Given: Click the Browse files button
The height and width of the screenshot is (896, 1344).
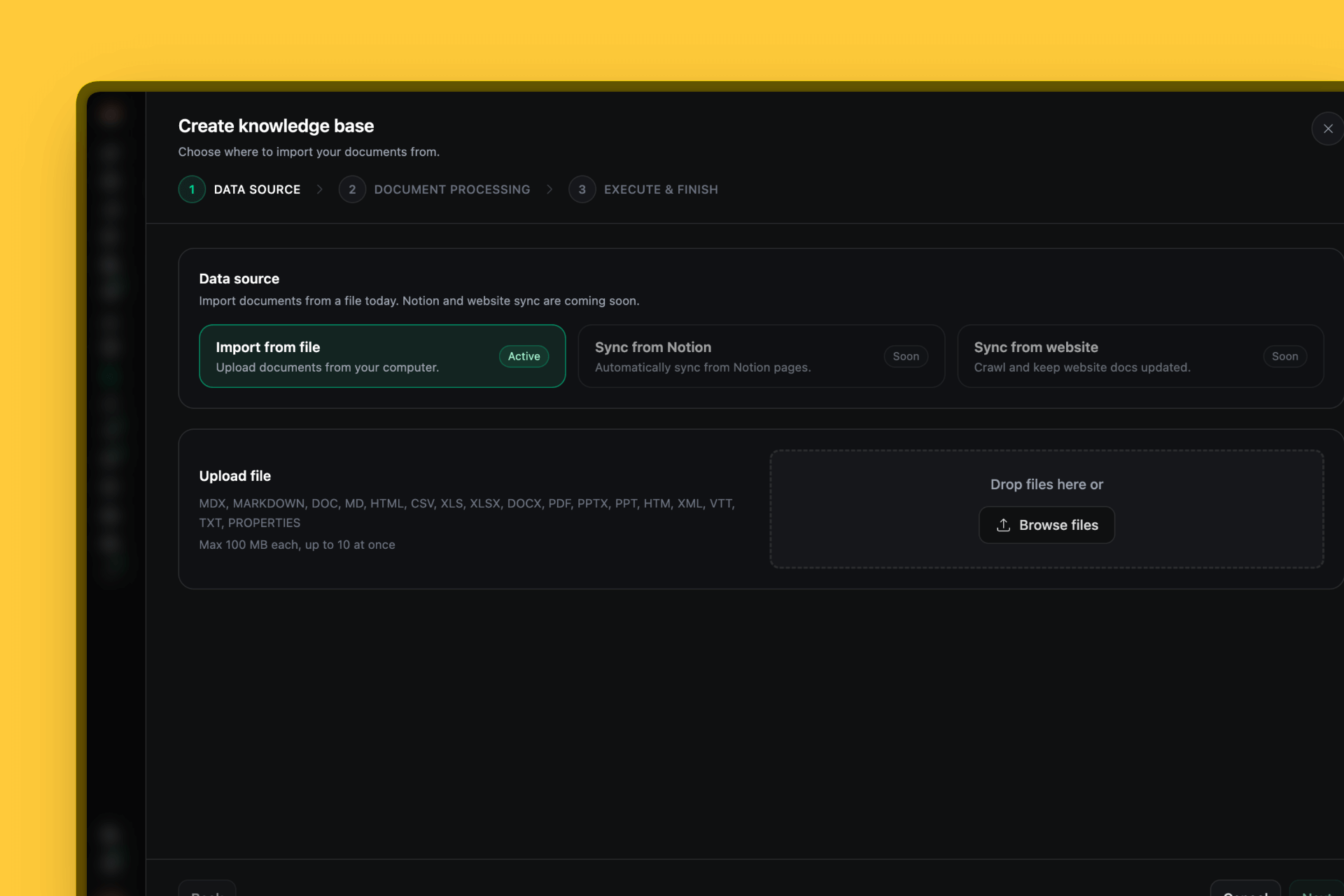Looking at the screenshot, I should click(x=1046, y=525).
